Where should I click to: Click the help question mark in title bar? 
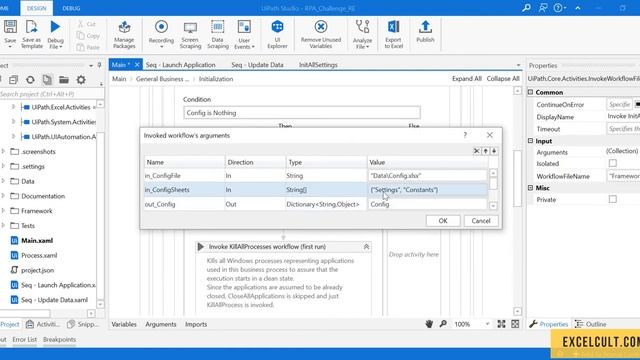pos(558,8)
